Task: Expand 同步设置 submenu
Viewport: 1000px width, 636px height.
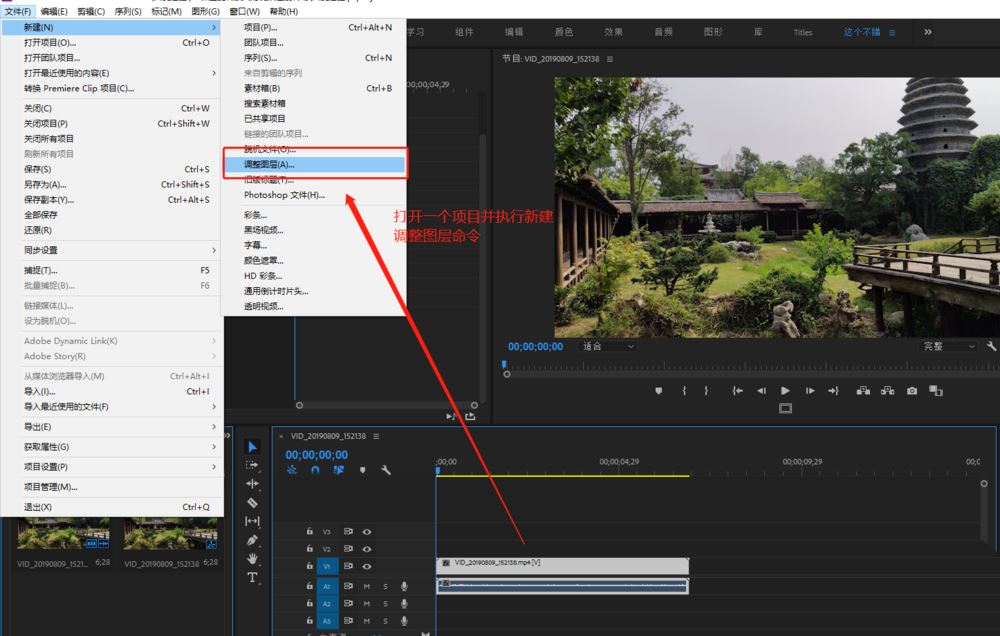Action: pos(112,250)
